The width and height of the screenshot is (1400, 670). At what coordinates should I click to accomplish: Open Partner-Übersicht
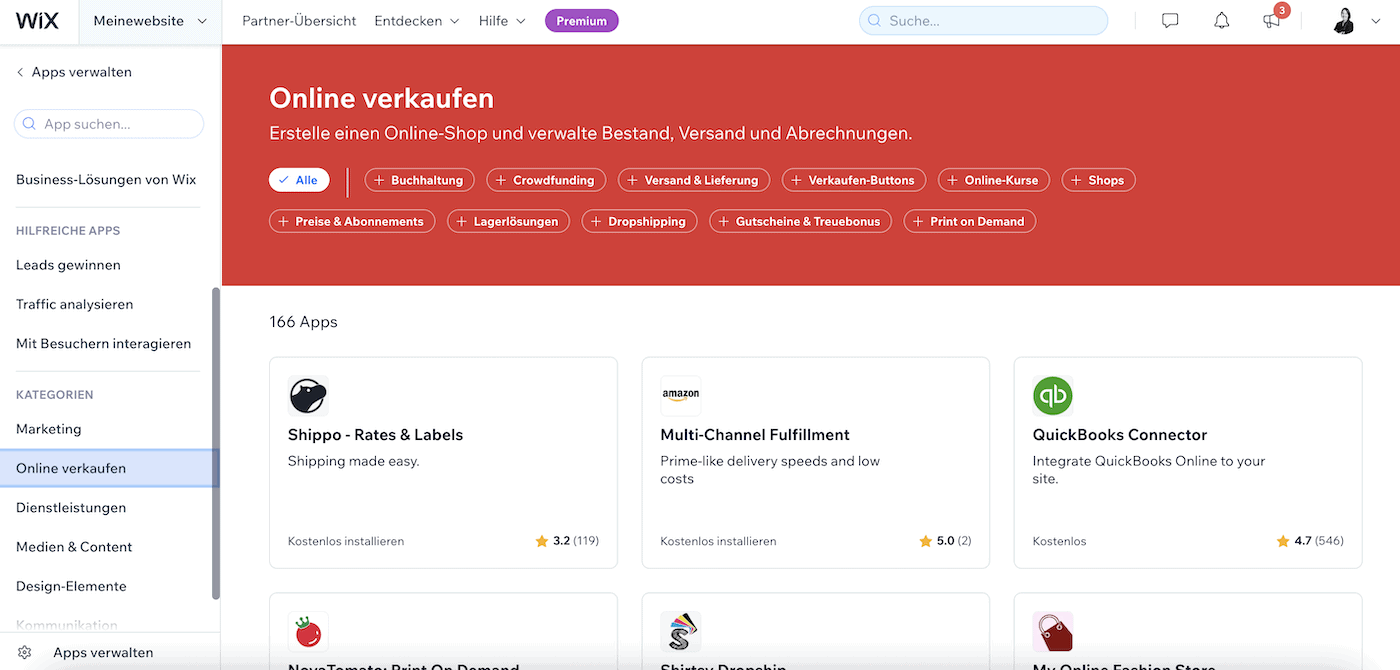coord(299,21)
